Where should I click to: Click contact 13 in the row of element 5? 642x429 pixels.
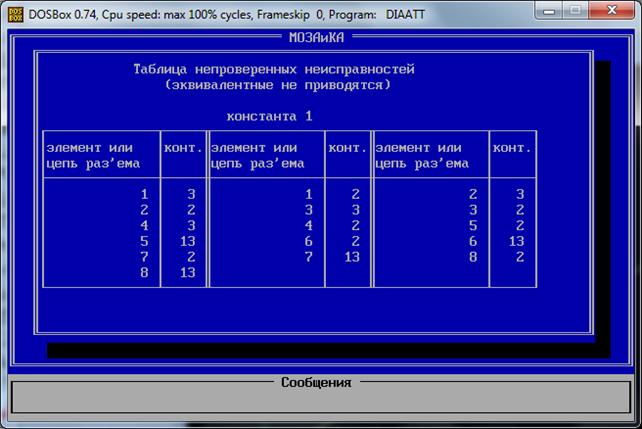188,241
